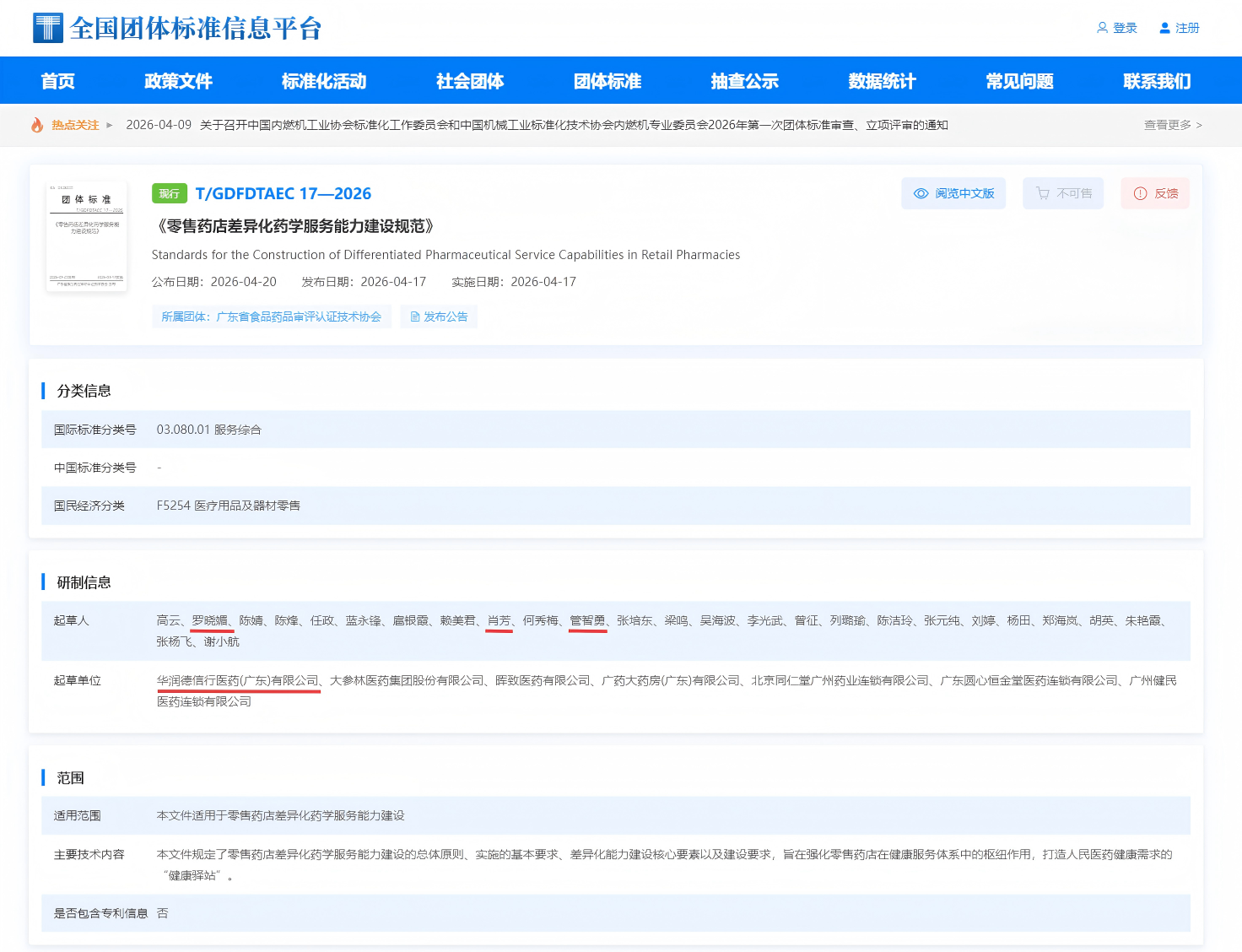Viewport: 1242px width, 952px height.
Task: Click the register person icon
Action: pyautogui.click(x=1165, y=28)
